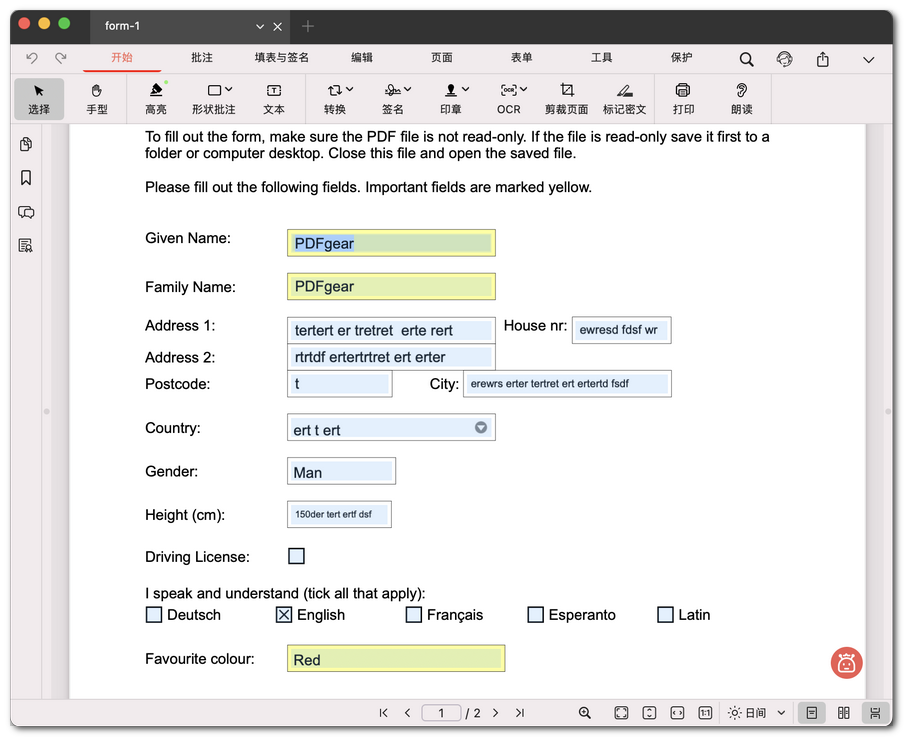Open the Fill & Sign (填表与签名) tab
This screenshot has height=737, width=904.
point(282,58)
